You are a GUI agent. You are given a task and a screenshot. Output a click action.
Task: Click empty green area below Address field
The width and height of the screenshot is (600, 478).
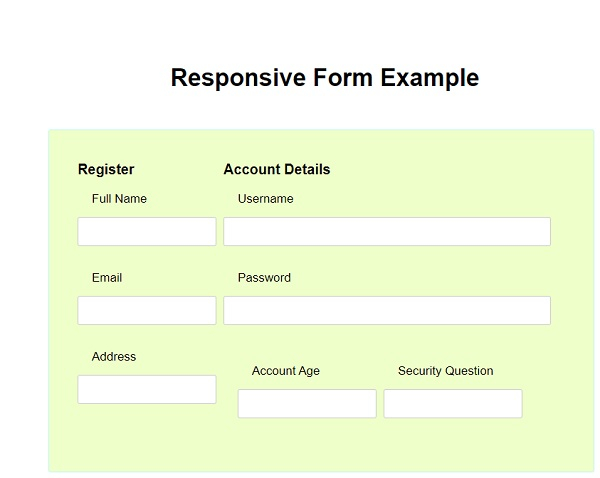pos(147,440)
